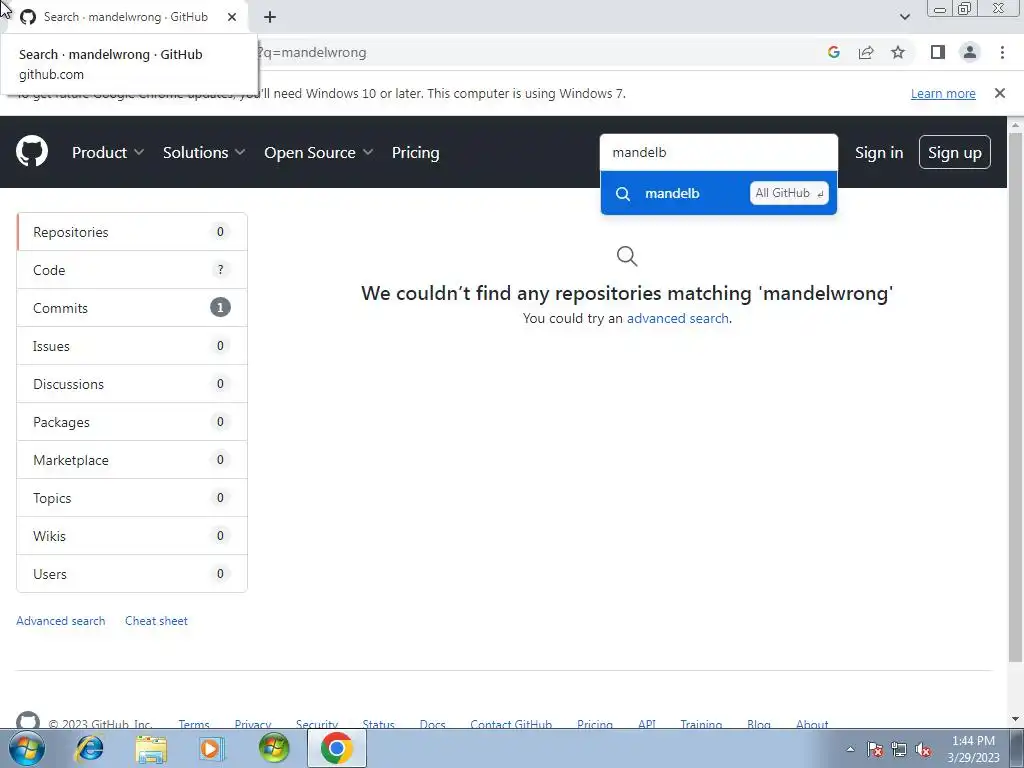Expand the Product dropdown menu
1024x768 pixels.
click(108, 152)
